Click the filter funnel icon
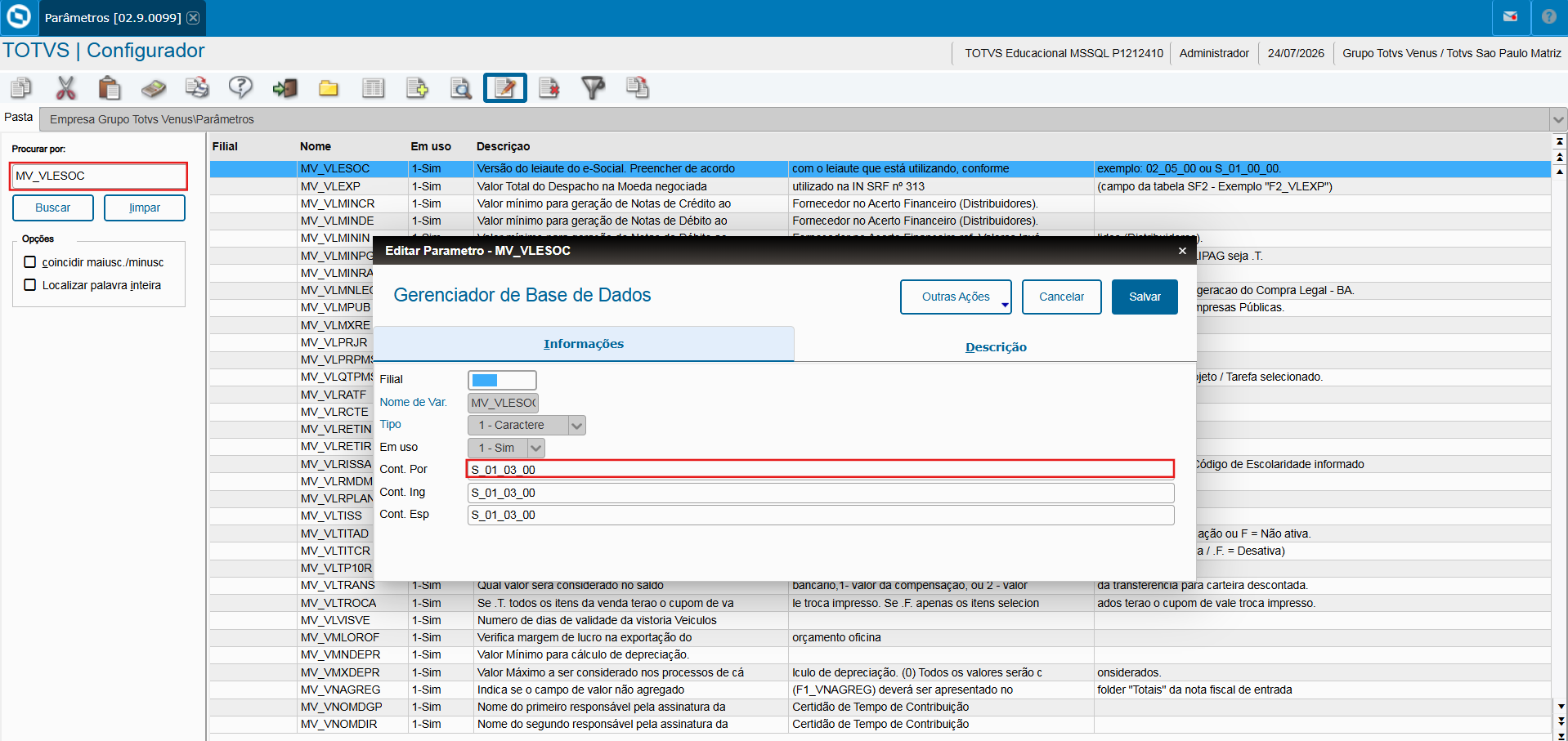The height and width of the screenshot is (741, 1568). click(x=593, y=87)
